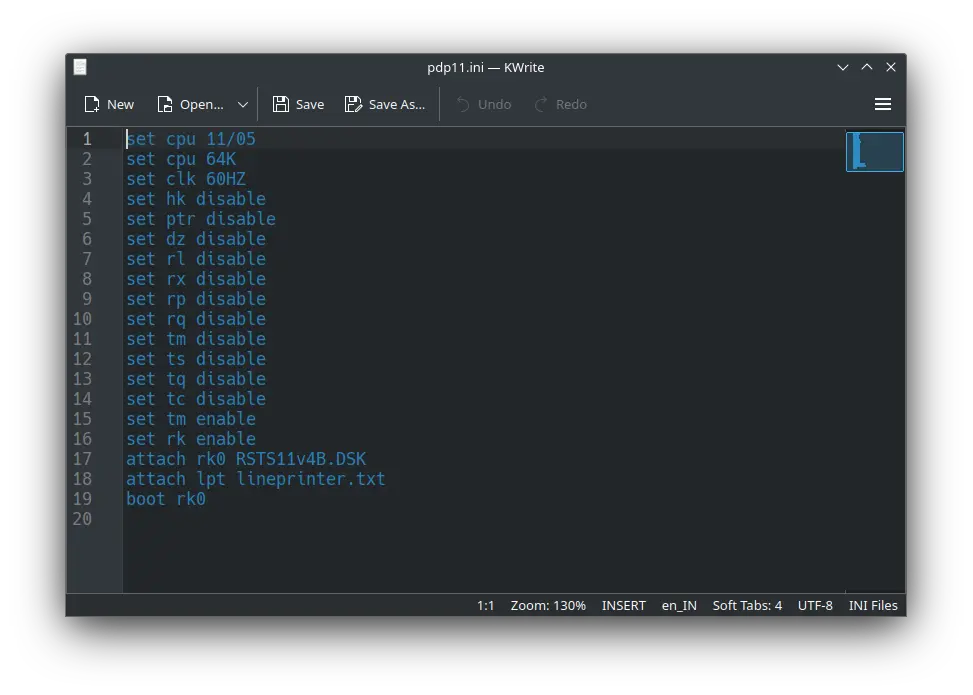Place cursor on 'boot rk0' line
Viewport: 973px width, 695px height.
166,499
